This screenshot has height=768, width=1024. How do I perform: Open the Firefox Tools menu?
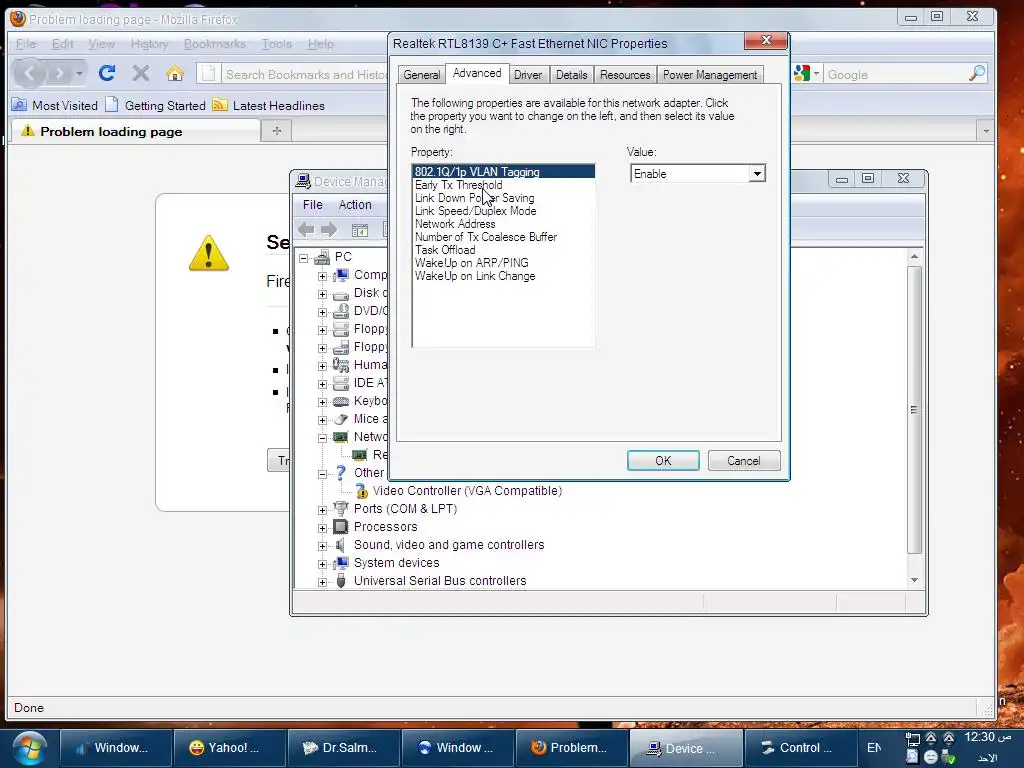(x=277, y=44)
